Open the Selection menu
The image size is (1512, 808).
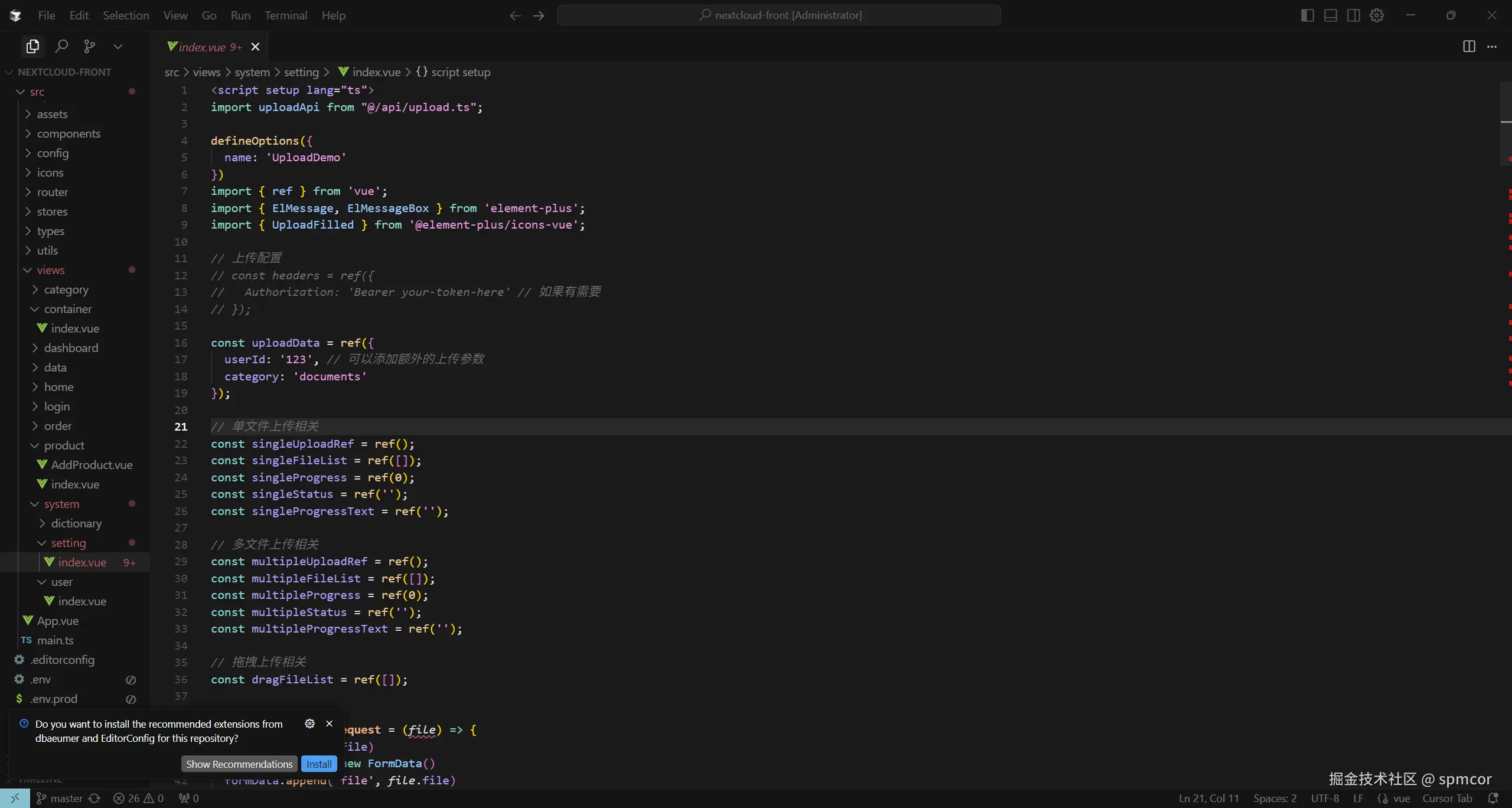(126, 15)
